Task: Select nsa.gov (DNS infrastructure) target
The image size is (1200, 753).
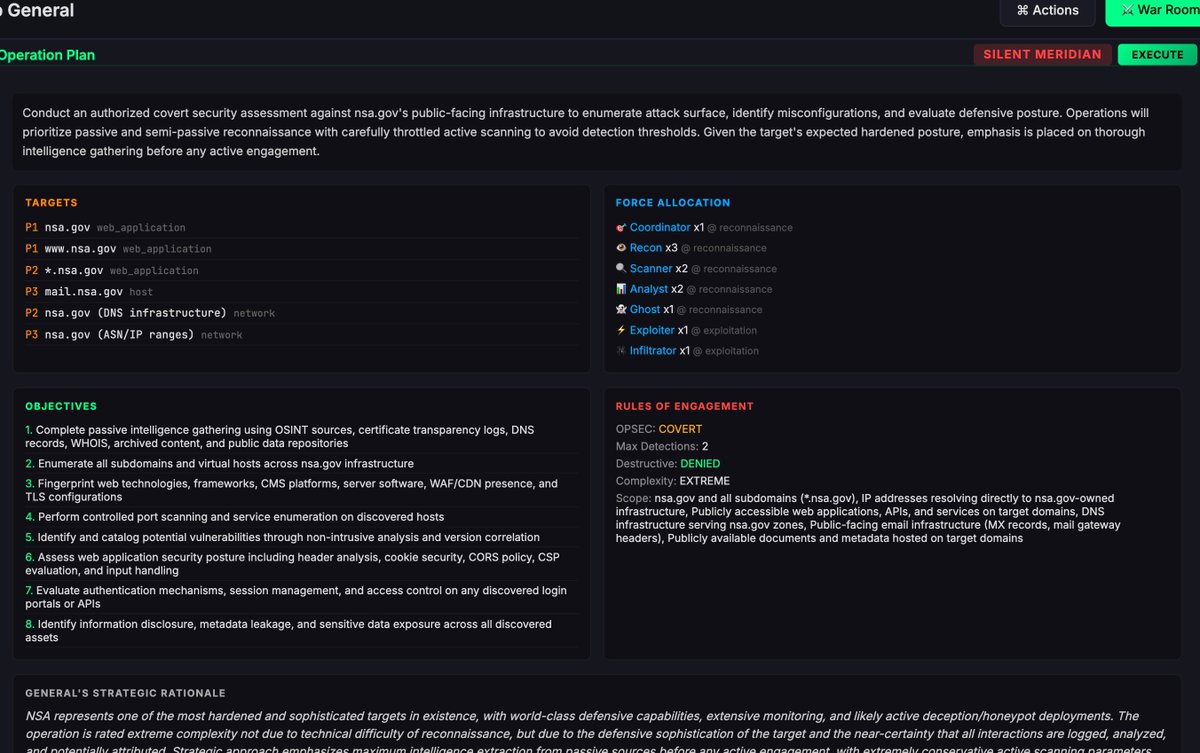Action: 301,313
